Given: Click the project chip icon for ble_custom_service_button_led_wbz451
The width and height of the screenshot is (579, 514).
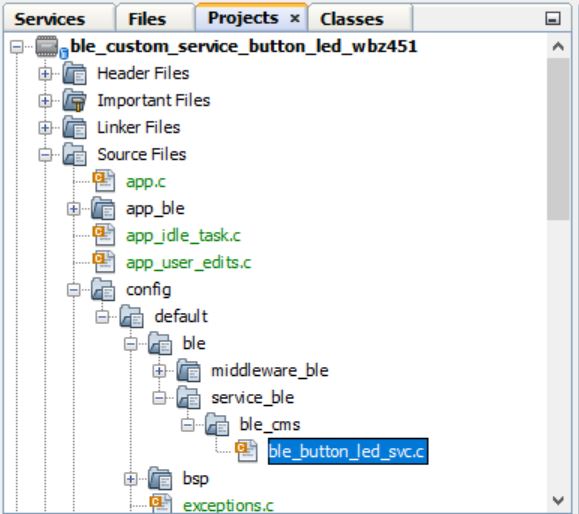Looking at the screenshot, I should (48, 47).
